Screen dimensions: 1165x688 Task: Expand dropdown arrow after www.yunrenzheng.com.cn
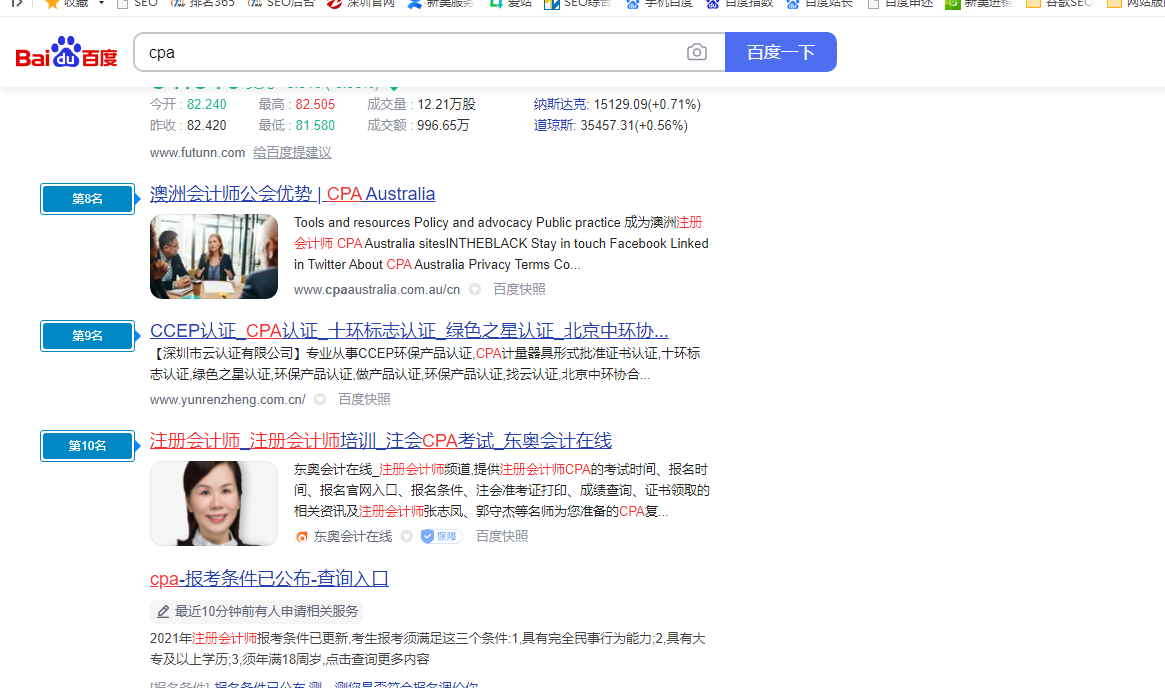pos(320,399)
